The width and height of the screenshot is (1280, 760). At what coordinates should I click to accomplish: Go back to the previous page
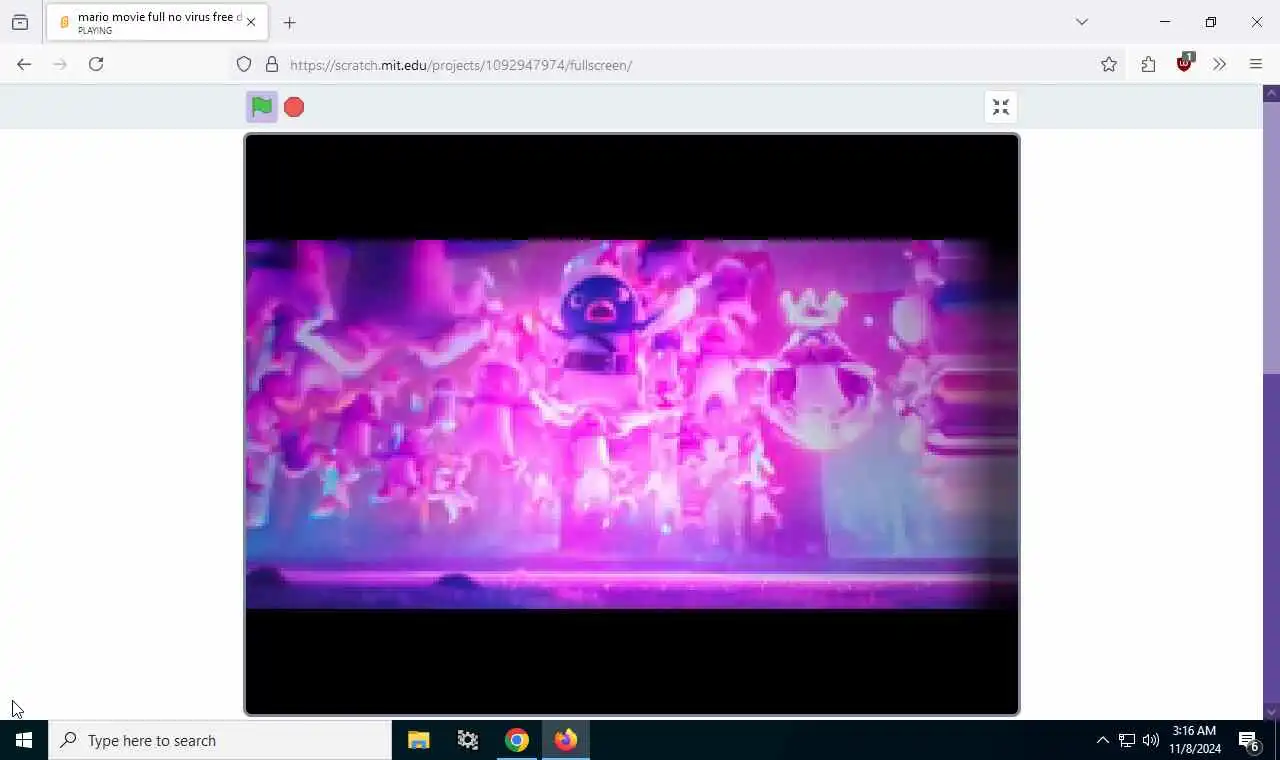pyautogui.click(x=24, y=64)
